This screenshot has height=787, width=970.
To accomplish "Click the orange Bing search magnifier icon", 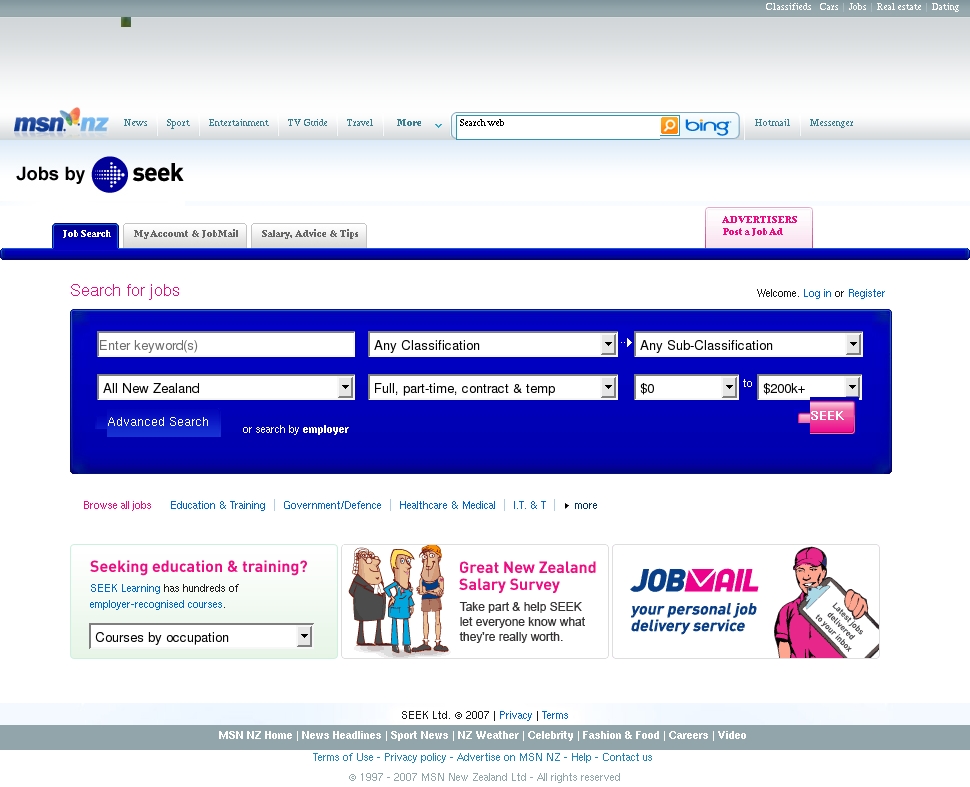I will pyautogui.click(x=669, y=126).
